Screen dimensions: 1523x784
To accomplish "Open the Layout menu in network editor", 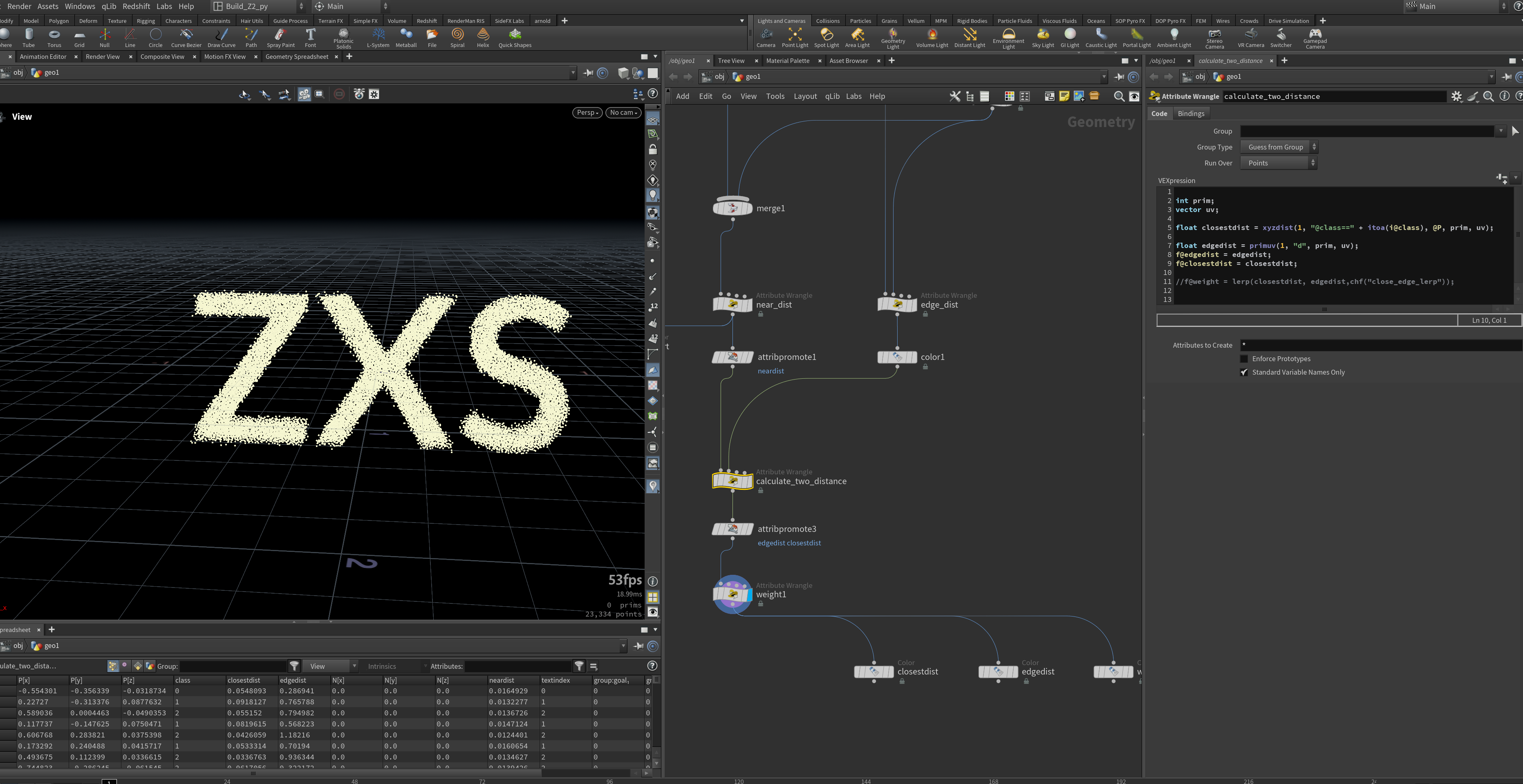I will (x=805, y=96).
